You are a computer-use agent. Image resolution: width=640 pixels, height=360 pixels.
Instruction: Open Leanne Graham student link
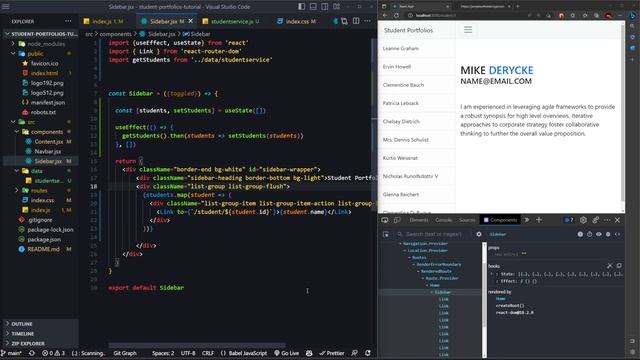pos(401,48)
